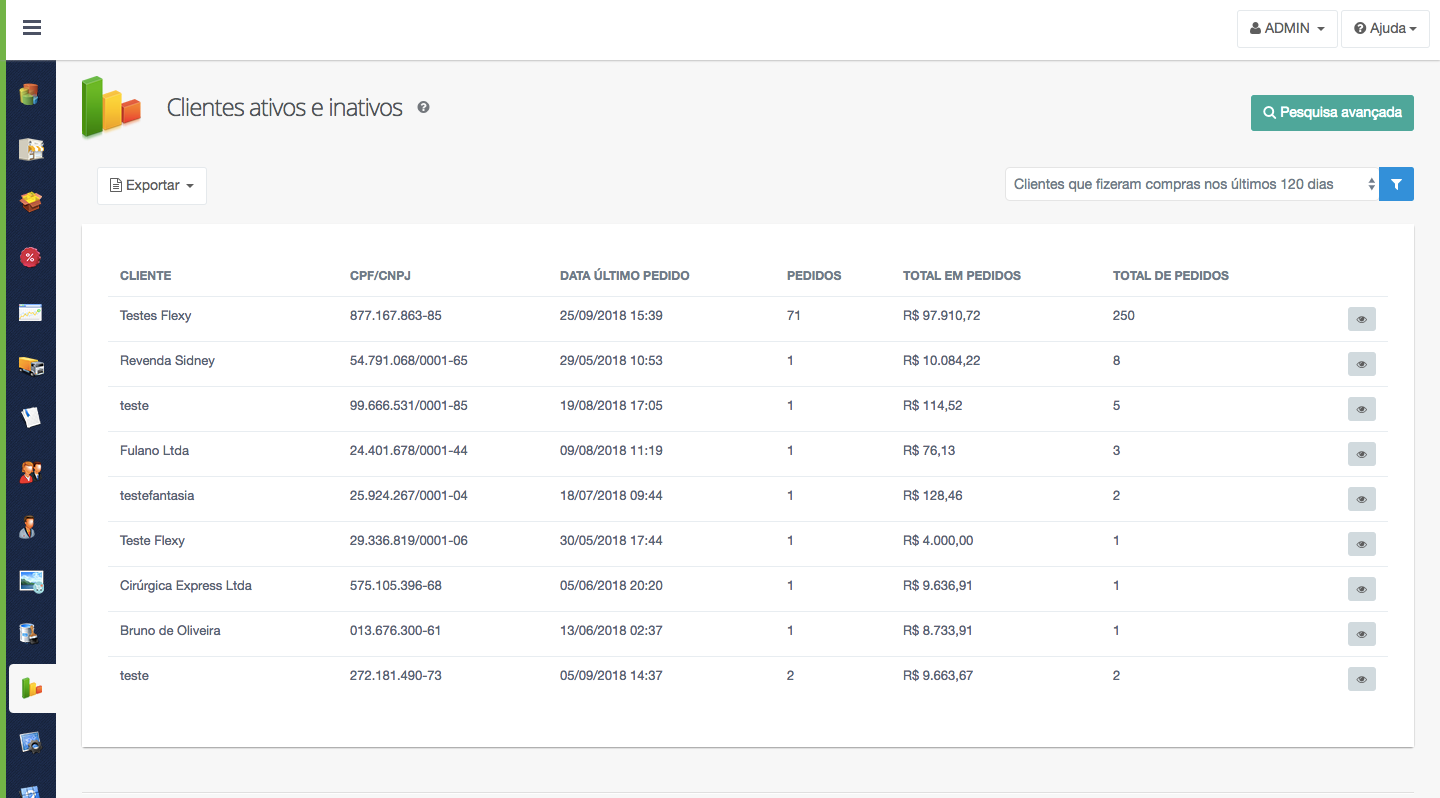Click eye icon for teste 272.181.490-73 row
The height and width of the screenshot is (798, 1440).
click(1361, 679)
